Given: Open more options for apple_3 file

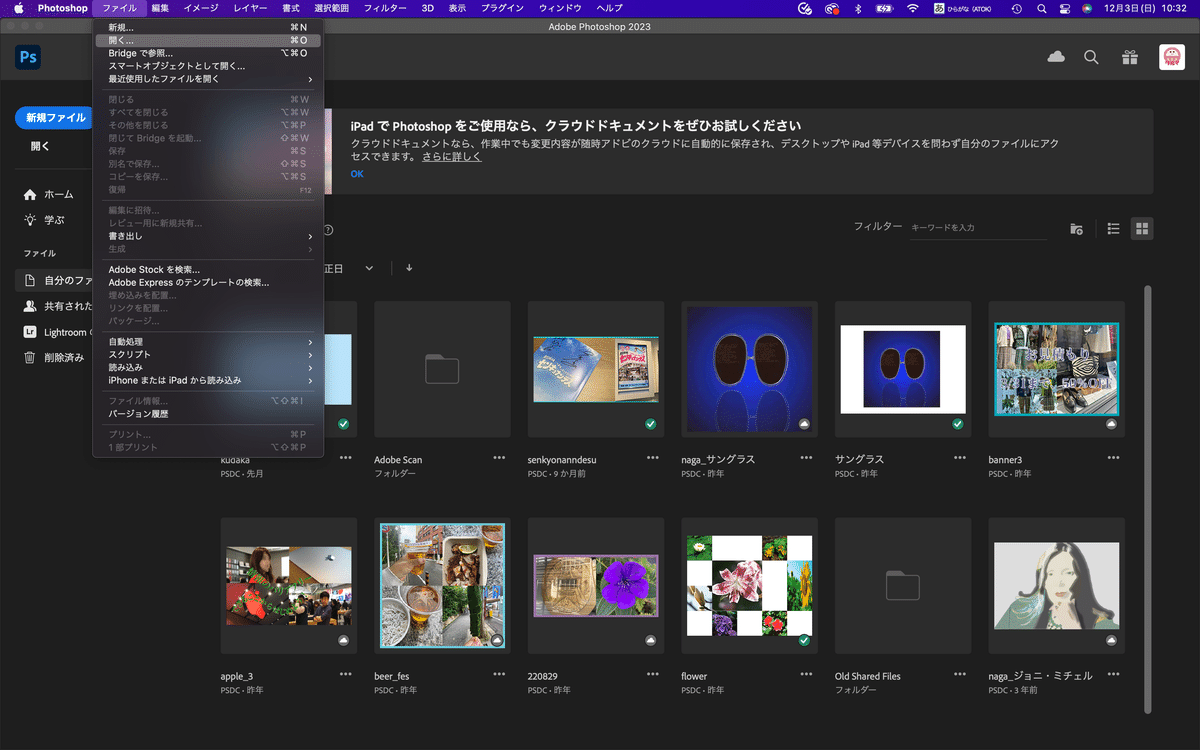Looking at the screenshot, I should point(345,674).
